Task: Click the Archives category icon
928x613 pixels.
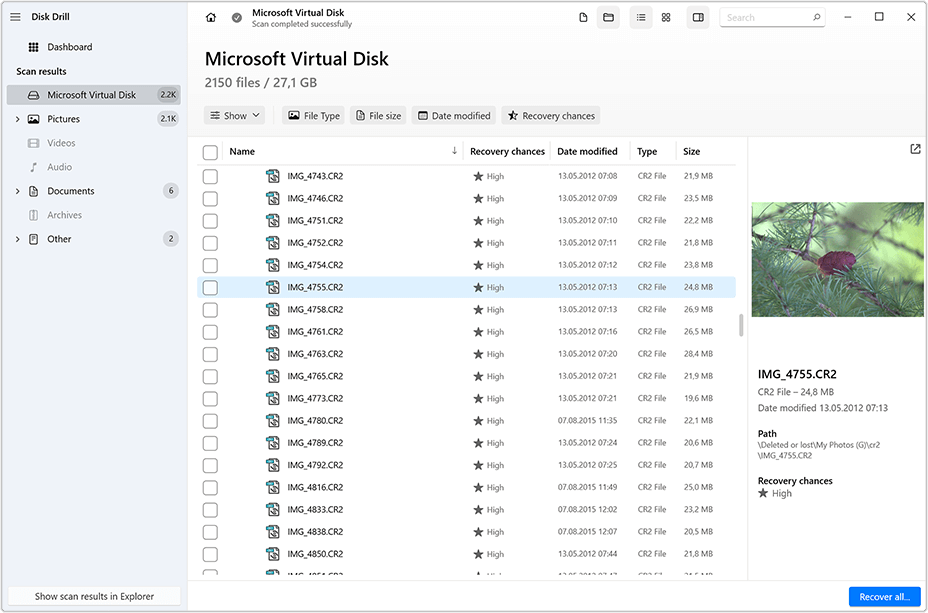Action: tap(34, 215)
